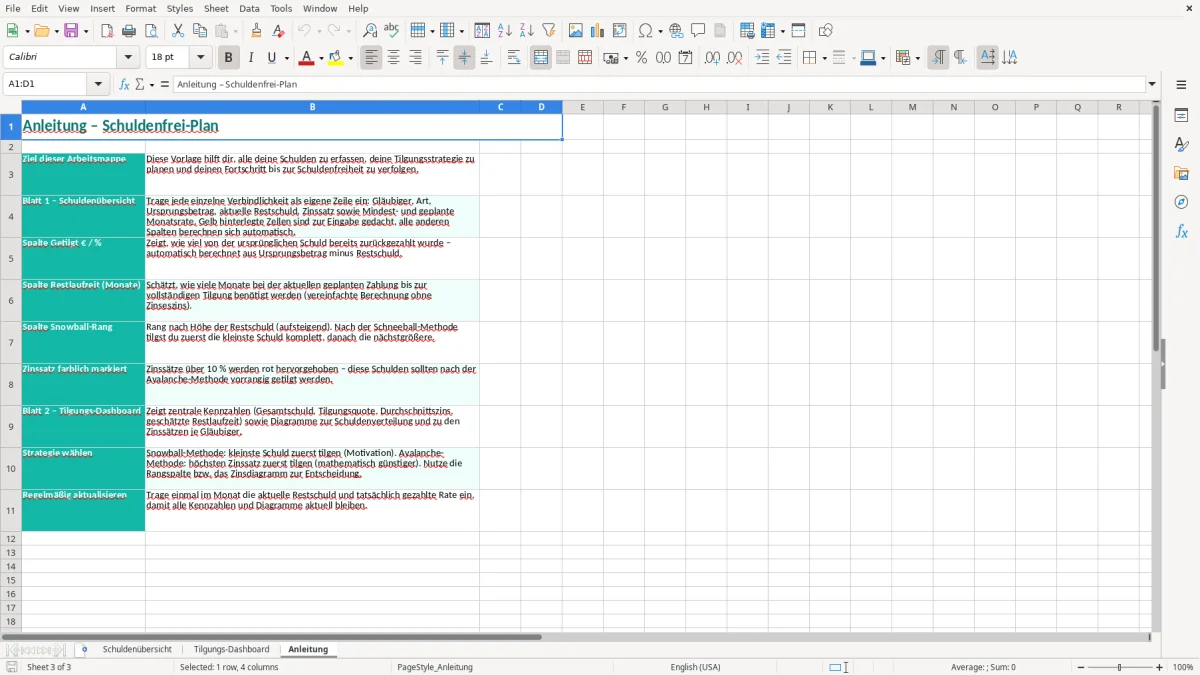Click Export as PDF icon
Viewport: 1200px width, 675px height.
[107, 31]
